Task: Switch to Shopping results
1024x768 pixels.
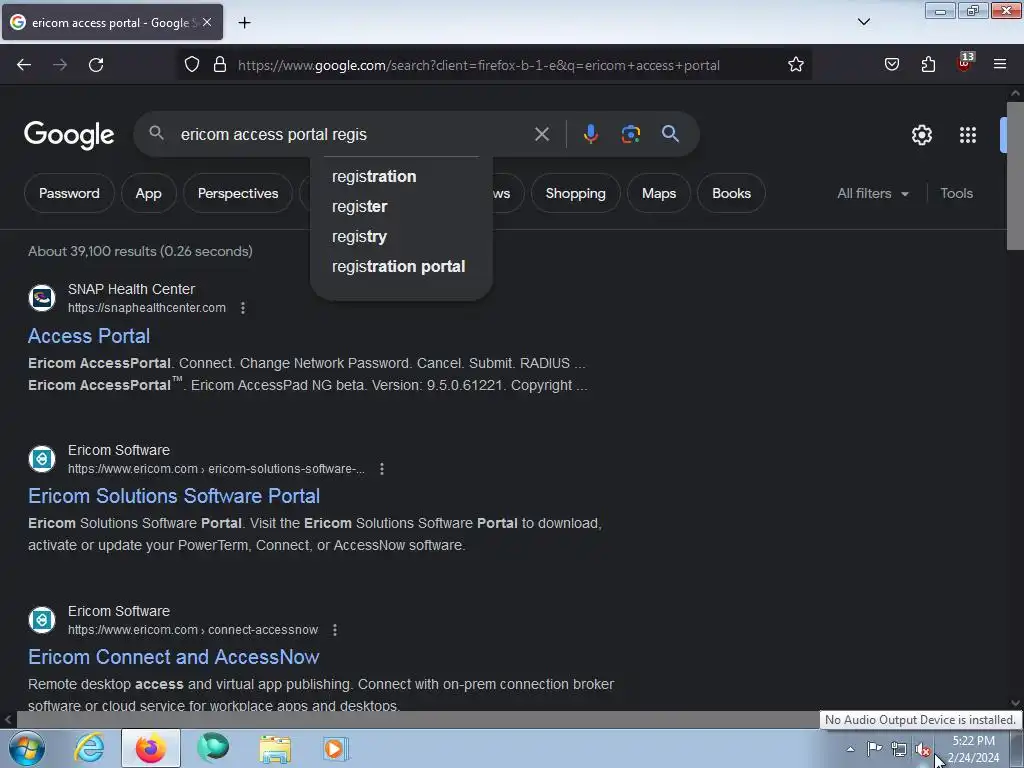Action: coord(575,193)
